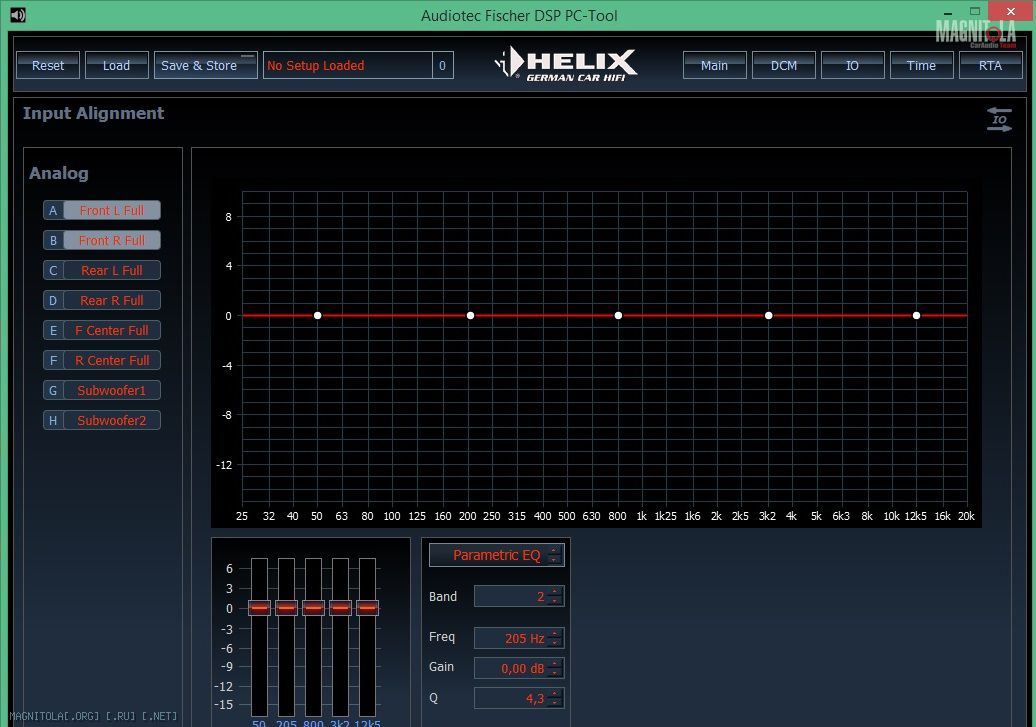Click the EQ node at 12k5

(x=916, y=315)
